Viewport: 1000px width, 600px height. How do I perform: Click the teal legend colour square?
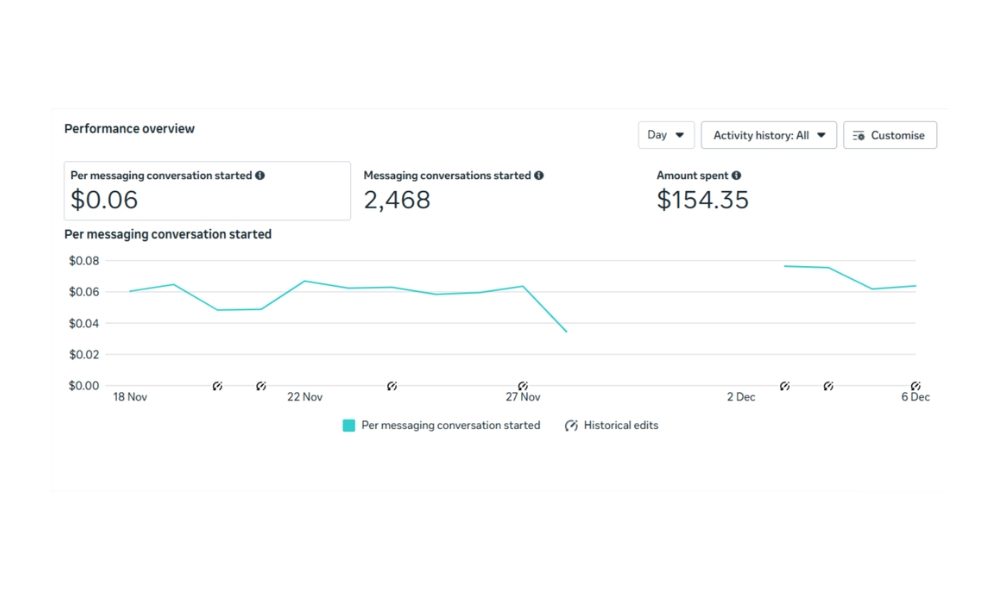point(349,426)
